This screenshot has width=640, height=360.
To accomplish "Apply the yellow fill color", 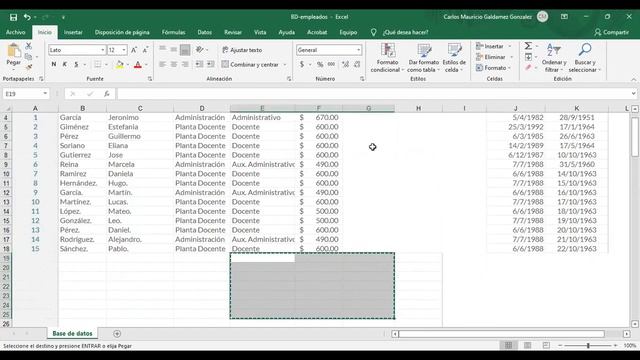I will 119,64.
